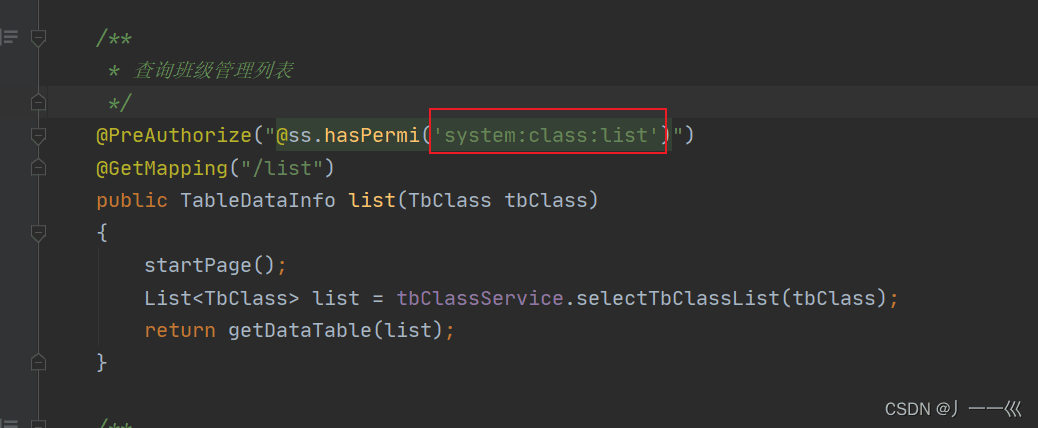
Task: Click the @PreAuthorize annotation
Action: pyautogui.click(x=175, y=136)
